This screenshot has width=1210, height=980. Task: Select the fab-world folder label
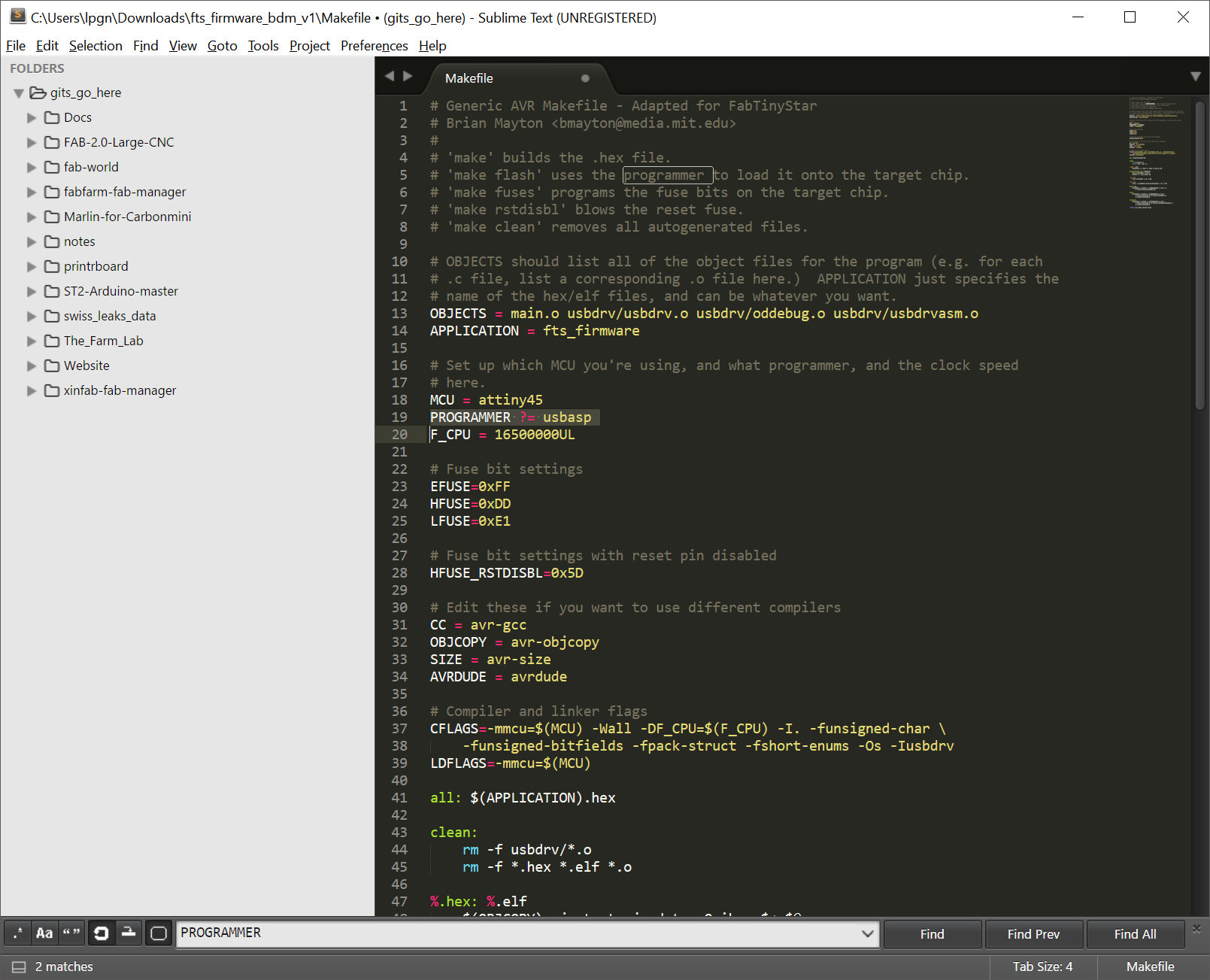click(91, 167)
